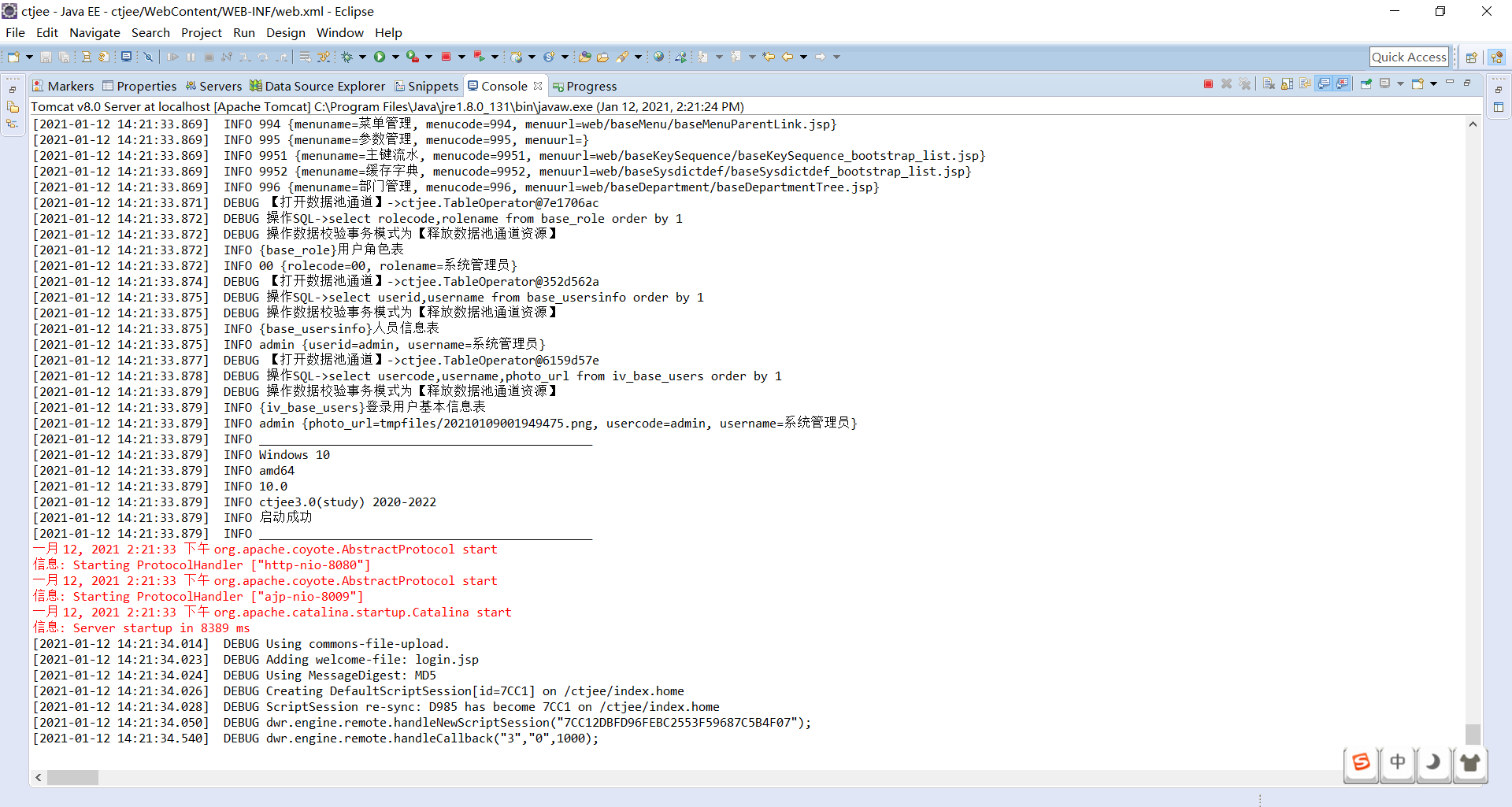
Task: Click the green Run play icon
Action: [380, 57]
